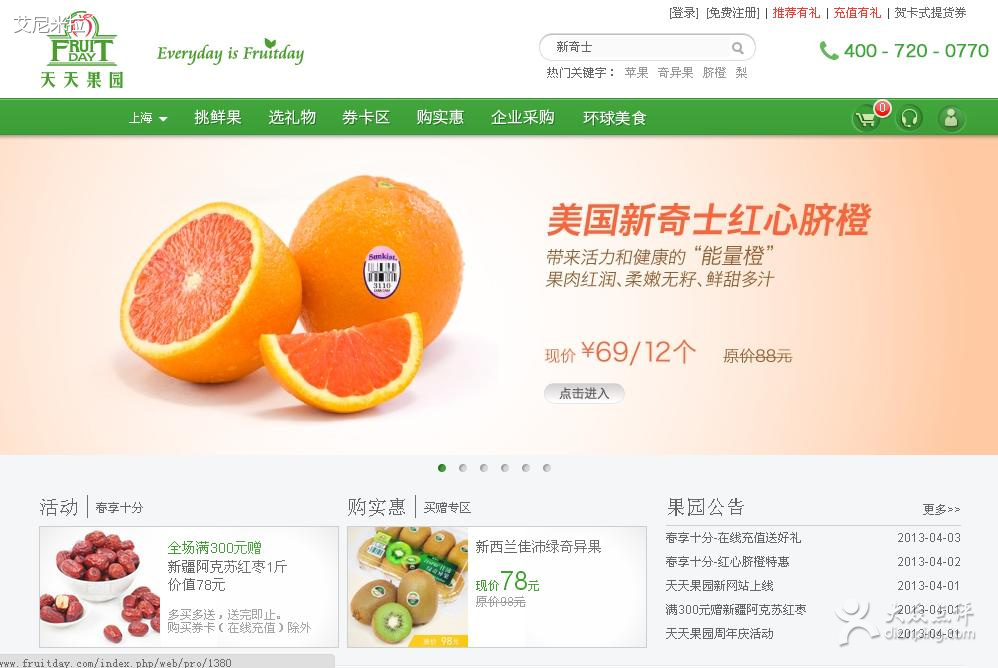Screen dimensions: 998x668
Task: Click the kiwi fruit product image
Action: tap(408, 587)
